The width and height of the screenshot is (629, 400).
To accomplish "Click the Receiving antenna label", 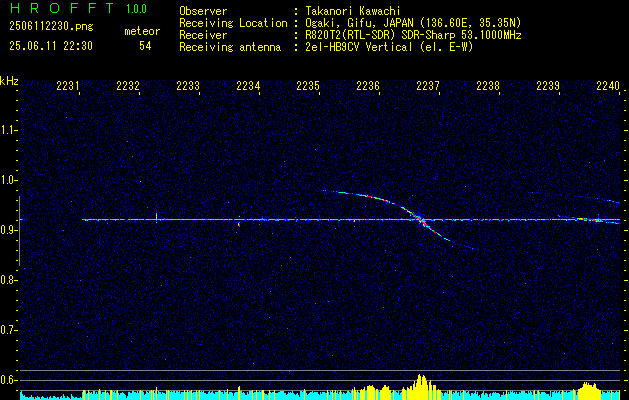I will point(230,47).
